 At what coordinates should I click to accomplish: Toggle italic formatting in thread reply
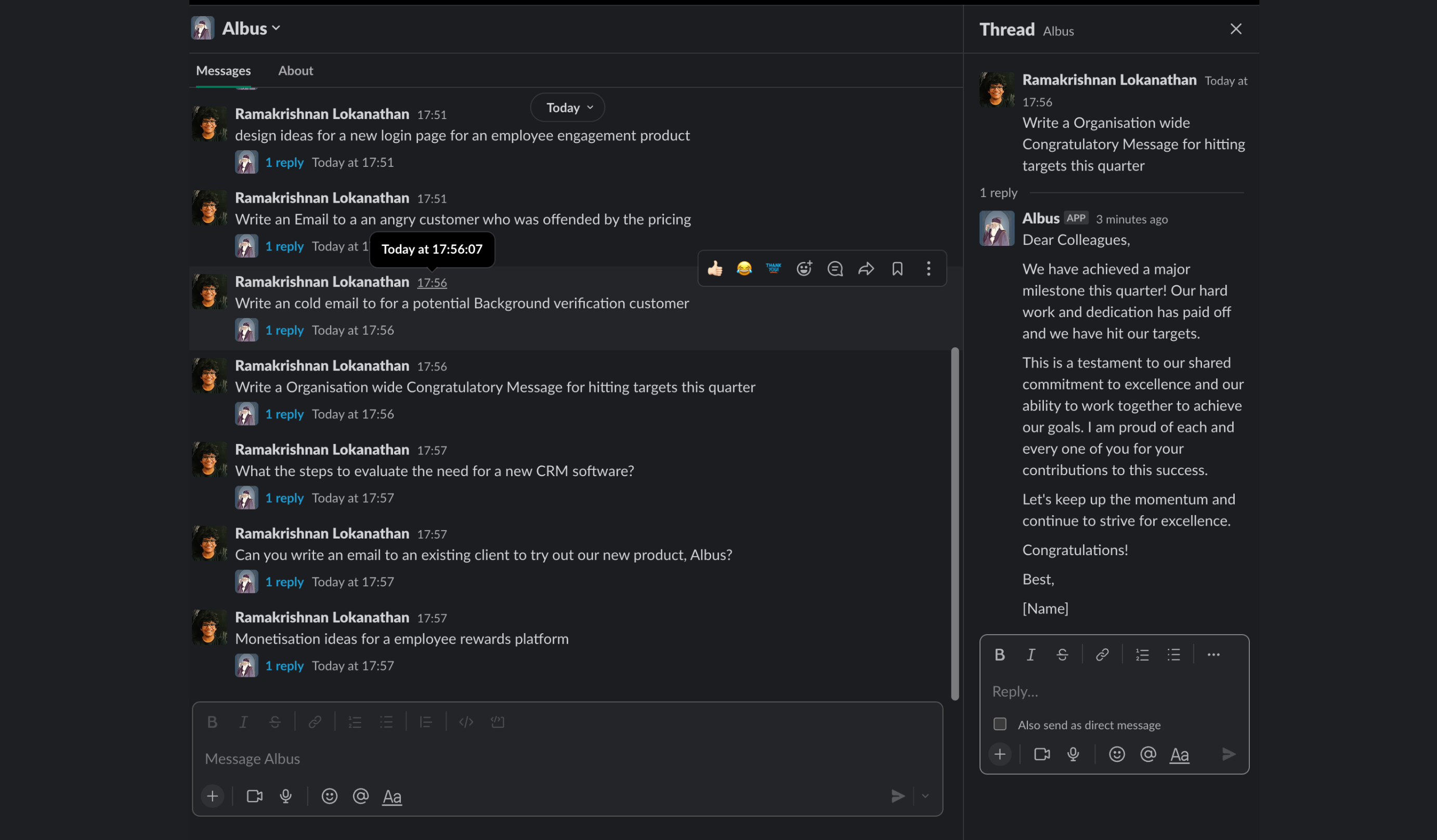click(1030, 654)
